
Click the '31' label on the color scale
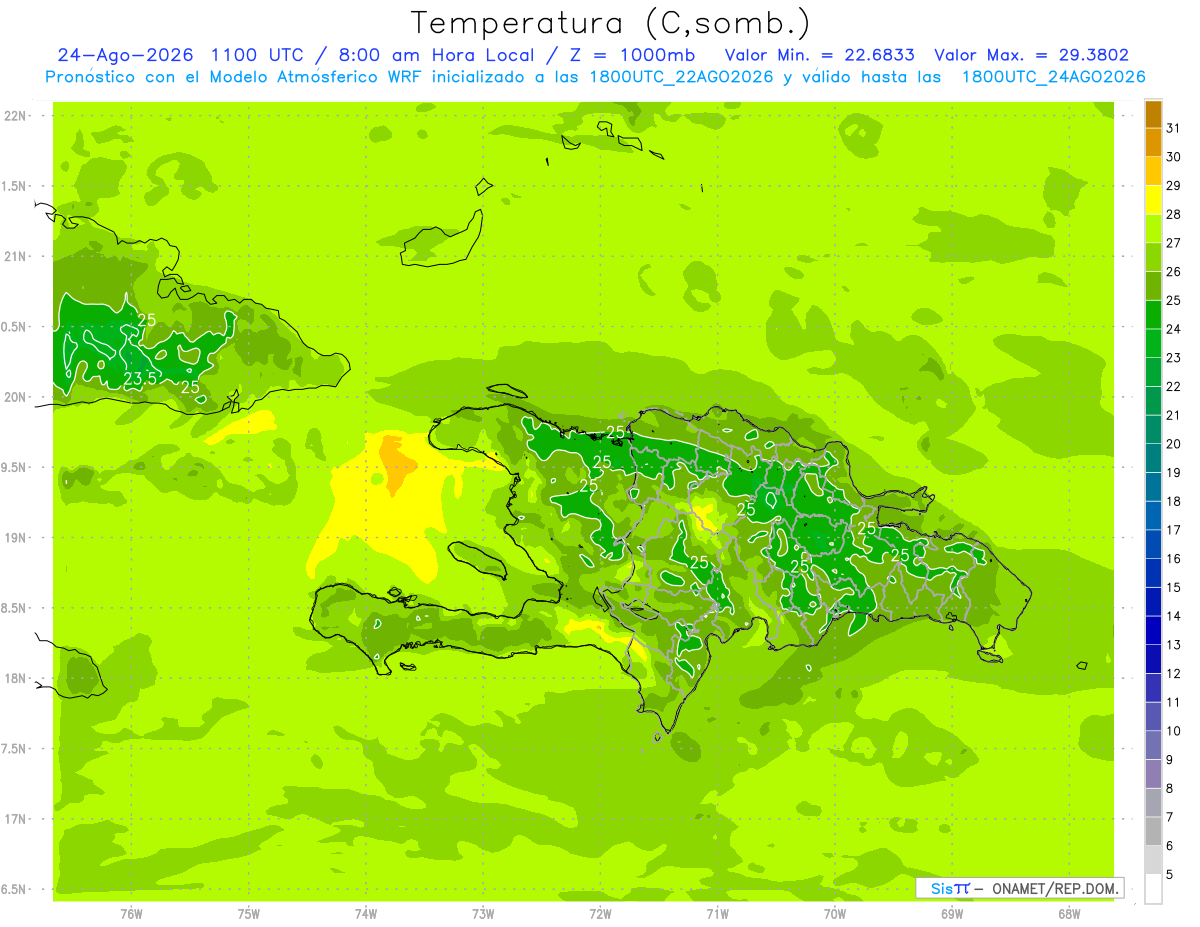[1174, 128]
